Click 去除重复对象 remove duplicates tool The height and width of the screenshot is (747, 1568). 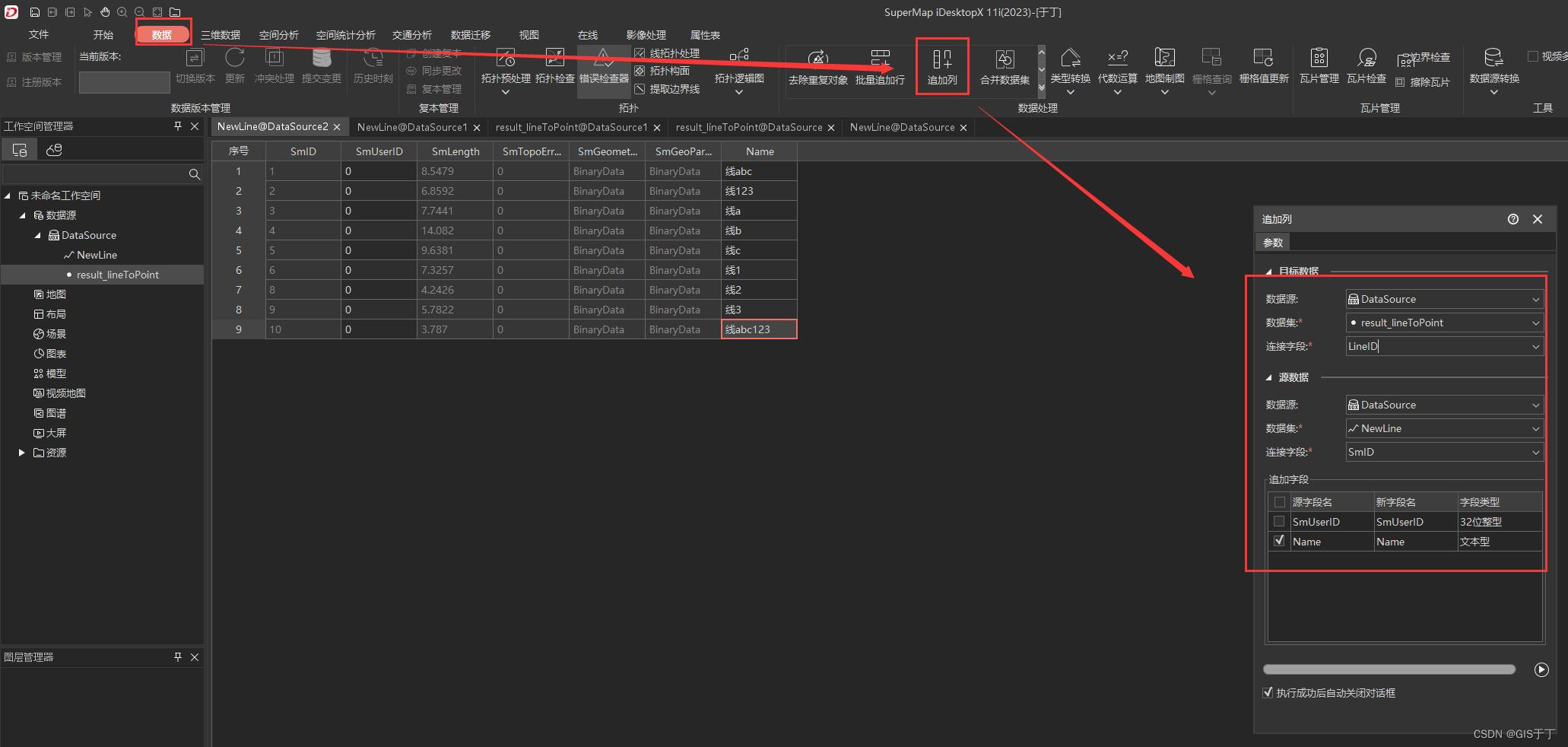(x=818, y=68)
